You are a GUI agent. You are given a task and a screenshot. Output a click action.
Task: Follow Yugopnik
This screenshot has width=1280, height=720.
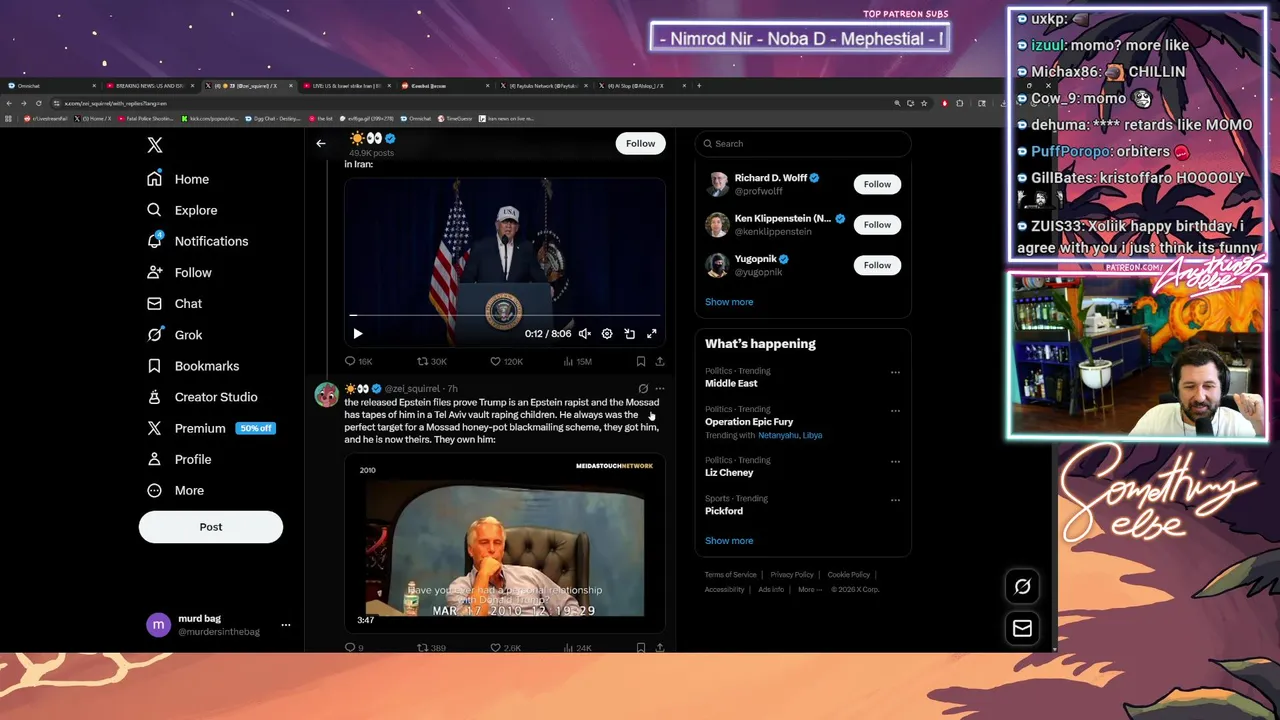(877, 265)
